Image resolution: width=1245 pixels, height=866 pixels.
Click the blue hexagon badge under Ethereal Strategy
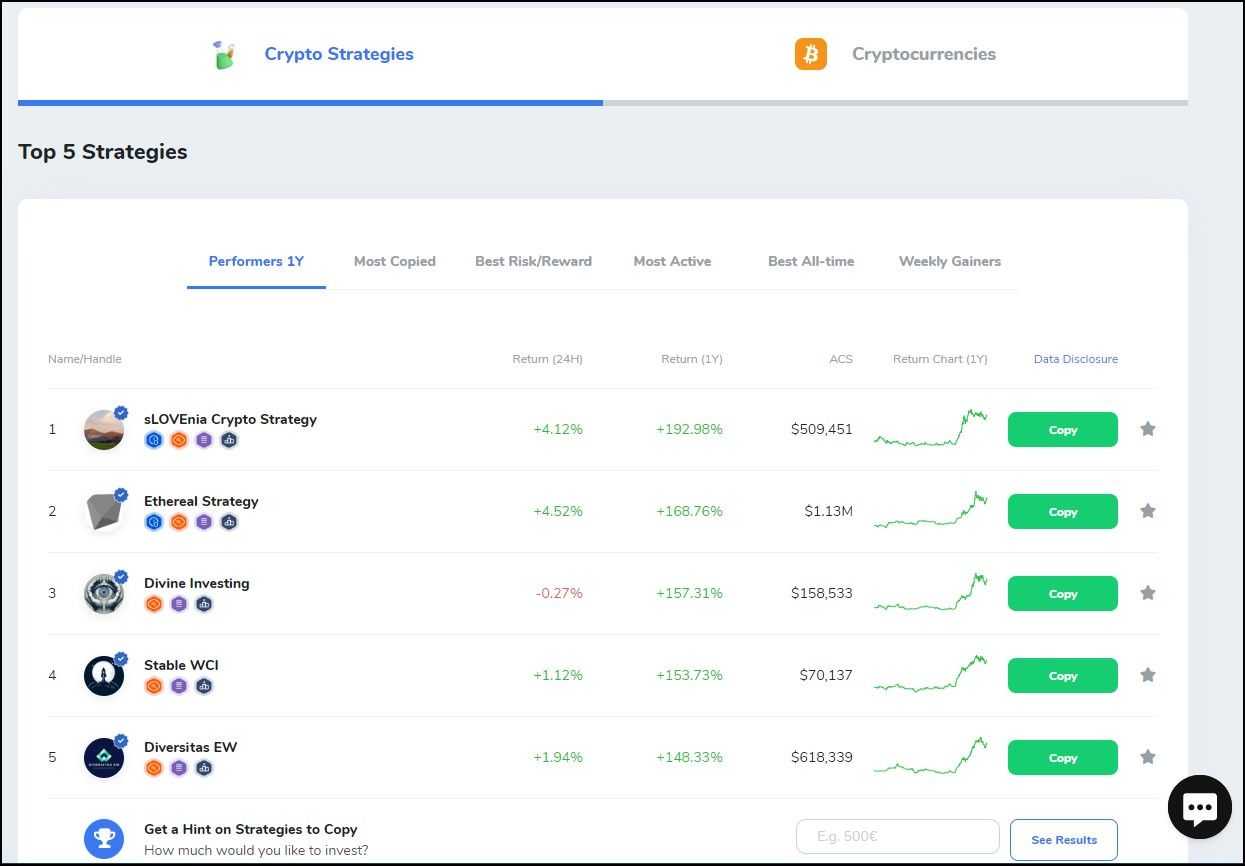tap(154, 521)
